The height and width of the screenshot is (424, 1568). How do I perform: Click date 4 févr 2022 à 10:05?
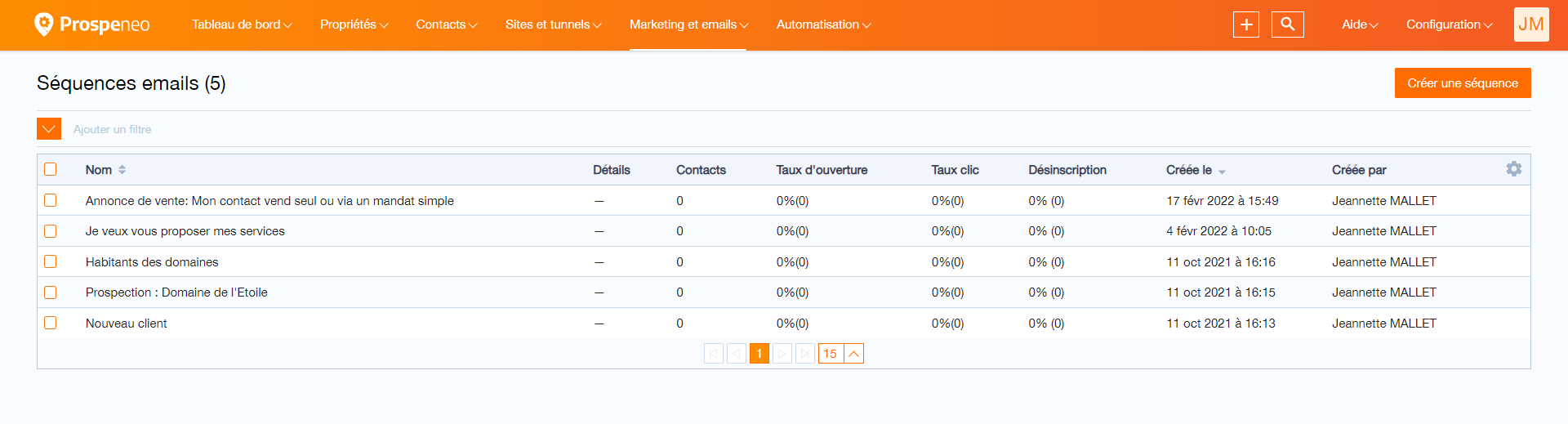(x=1218, y=231)
